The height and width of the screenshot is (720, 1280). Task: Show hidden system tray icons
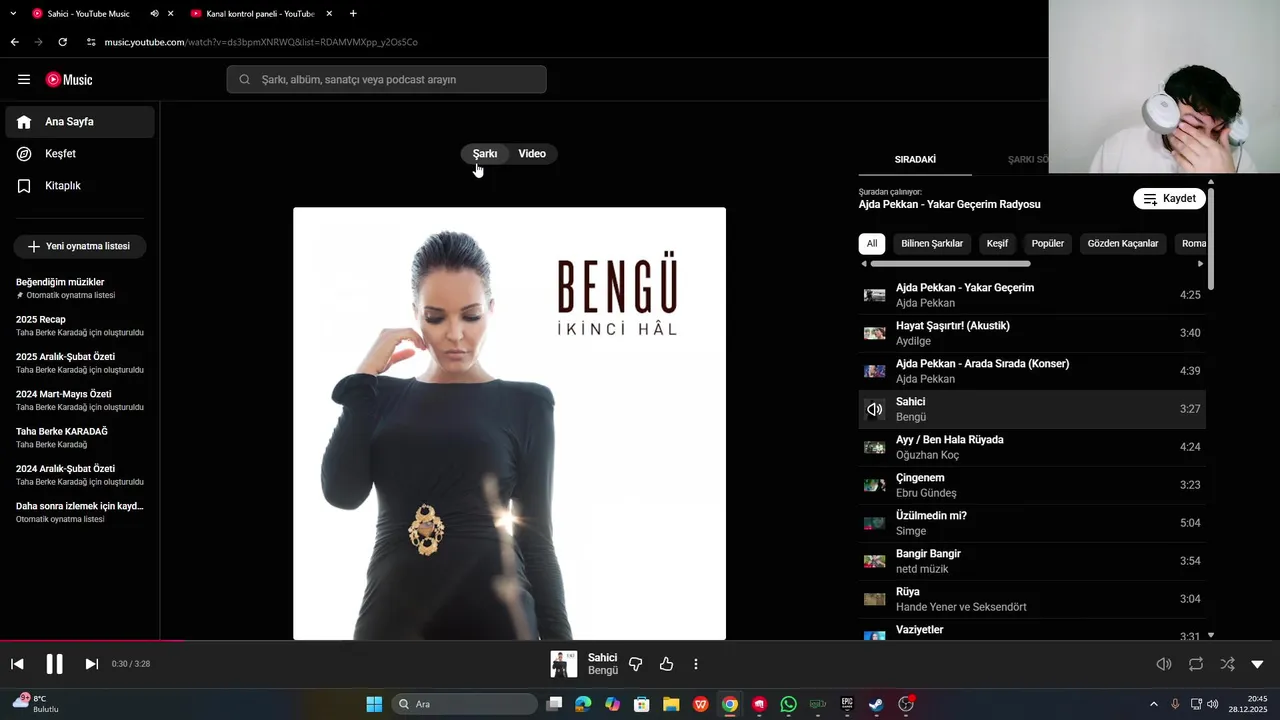click(x=1154, y=704)
